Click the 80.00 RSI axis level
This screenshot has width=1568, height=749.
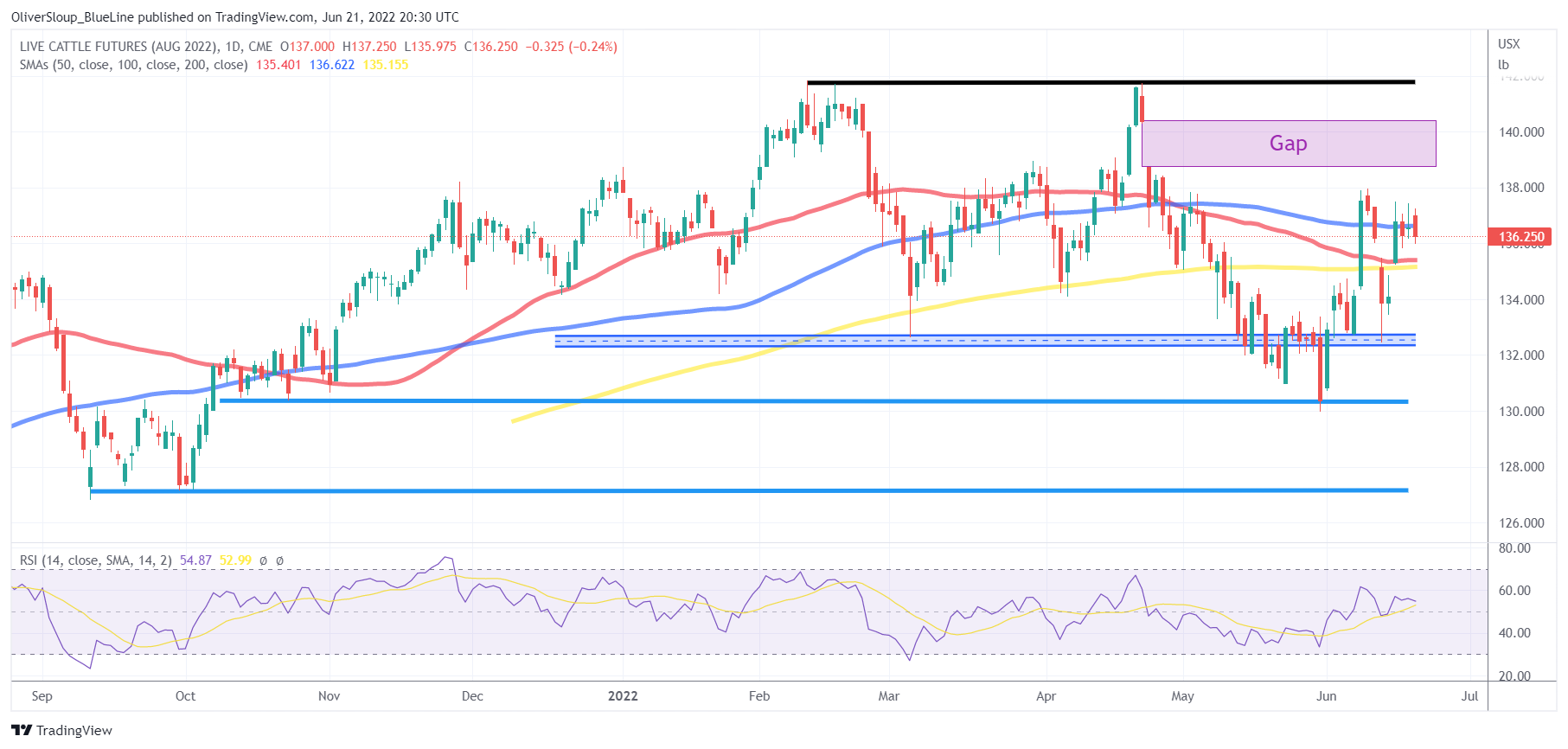1514,548
